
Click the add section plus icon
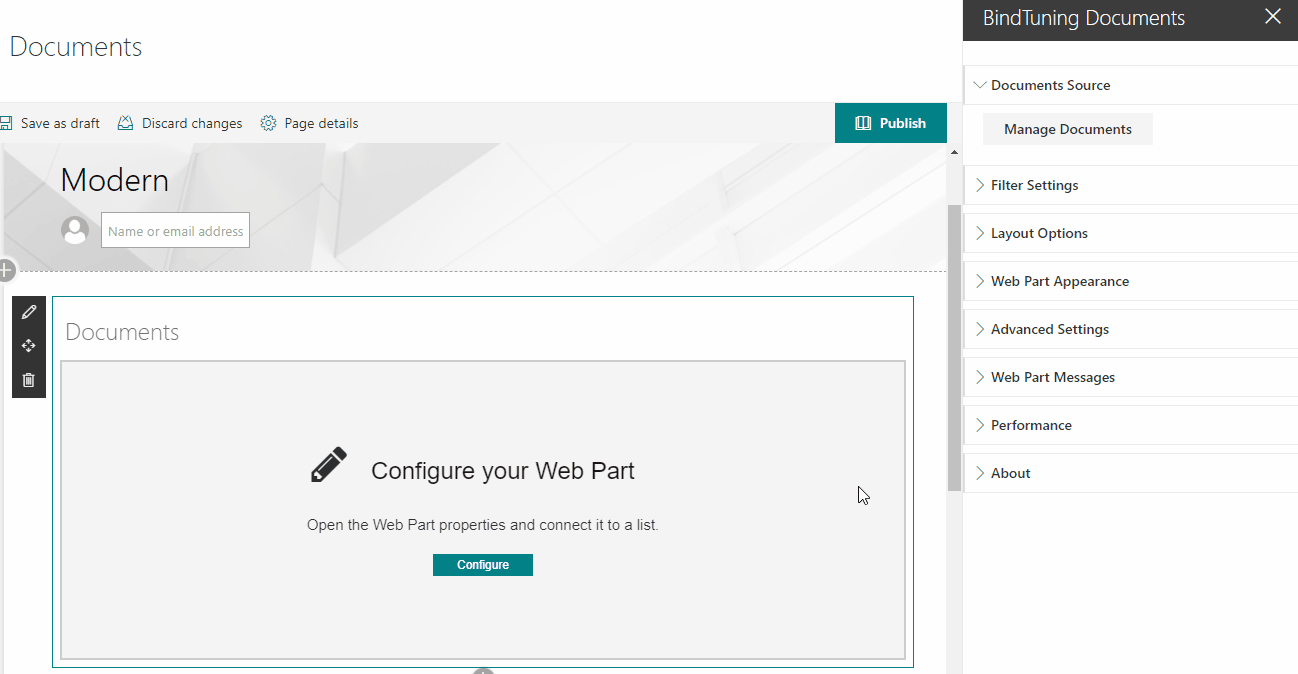click(5, 270)
